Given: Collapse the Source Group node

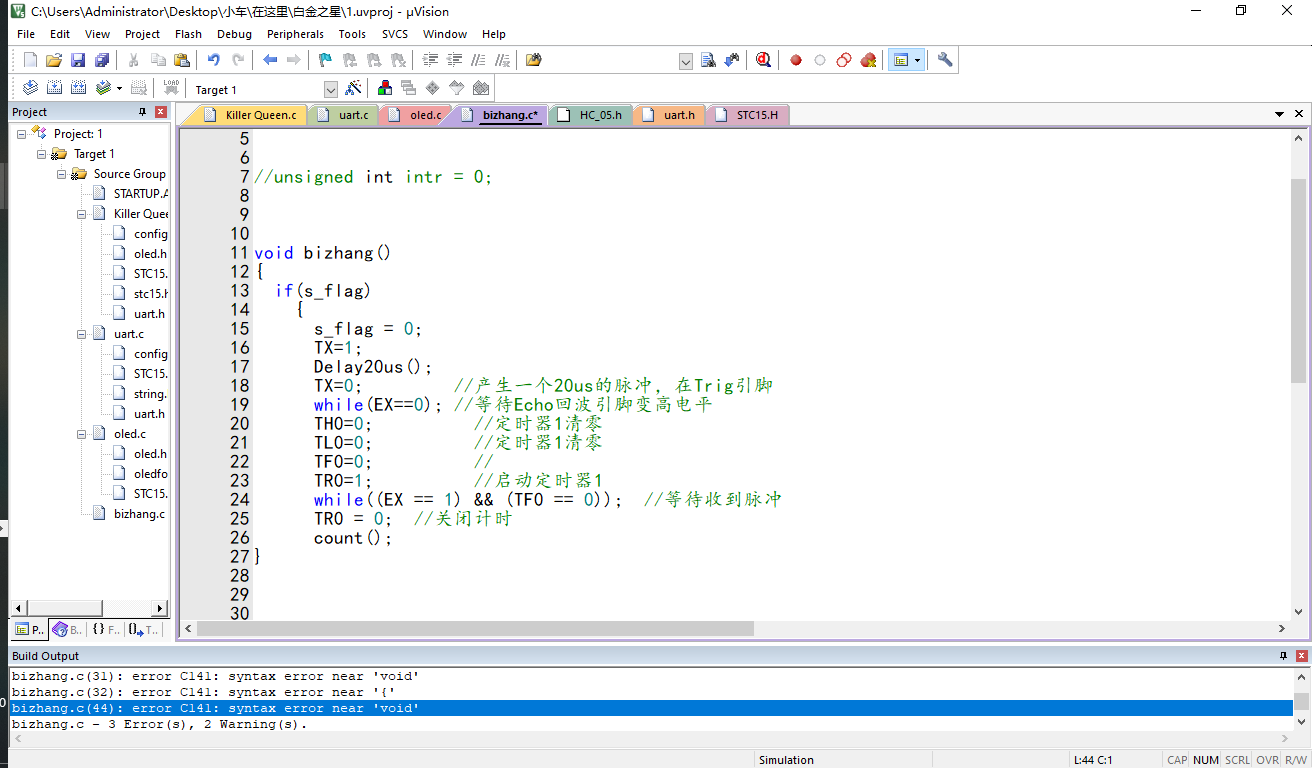Looking at the screenshot, I should (x=61, y=173).
